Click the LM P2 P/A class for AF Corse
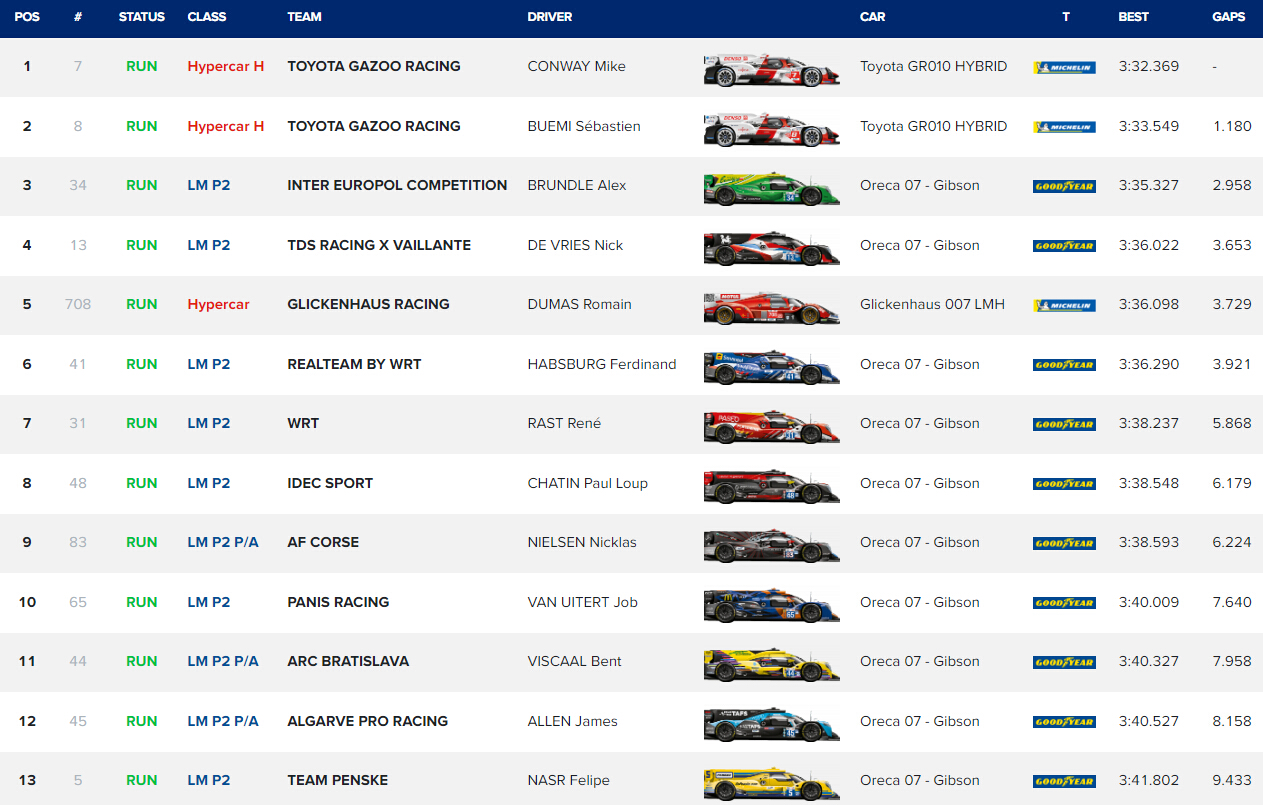This screenshot has height=805, width=1263. pyautogui.click(x=223, y=542)
